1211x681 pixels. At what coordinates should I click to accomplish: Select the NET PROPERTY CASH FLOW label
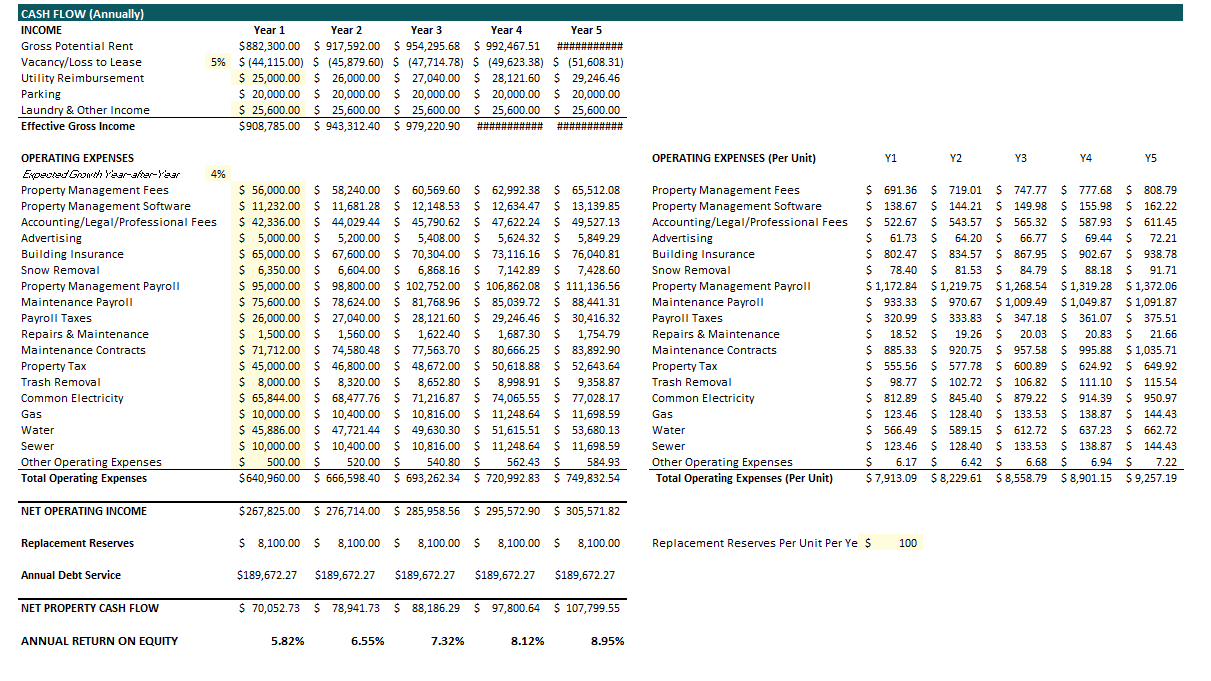click(90, 608)
